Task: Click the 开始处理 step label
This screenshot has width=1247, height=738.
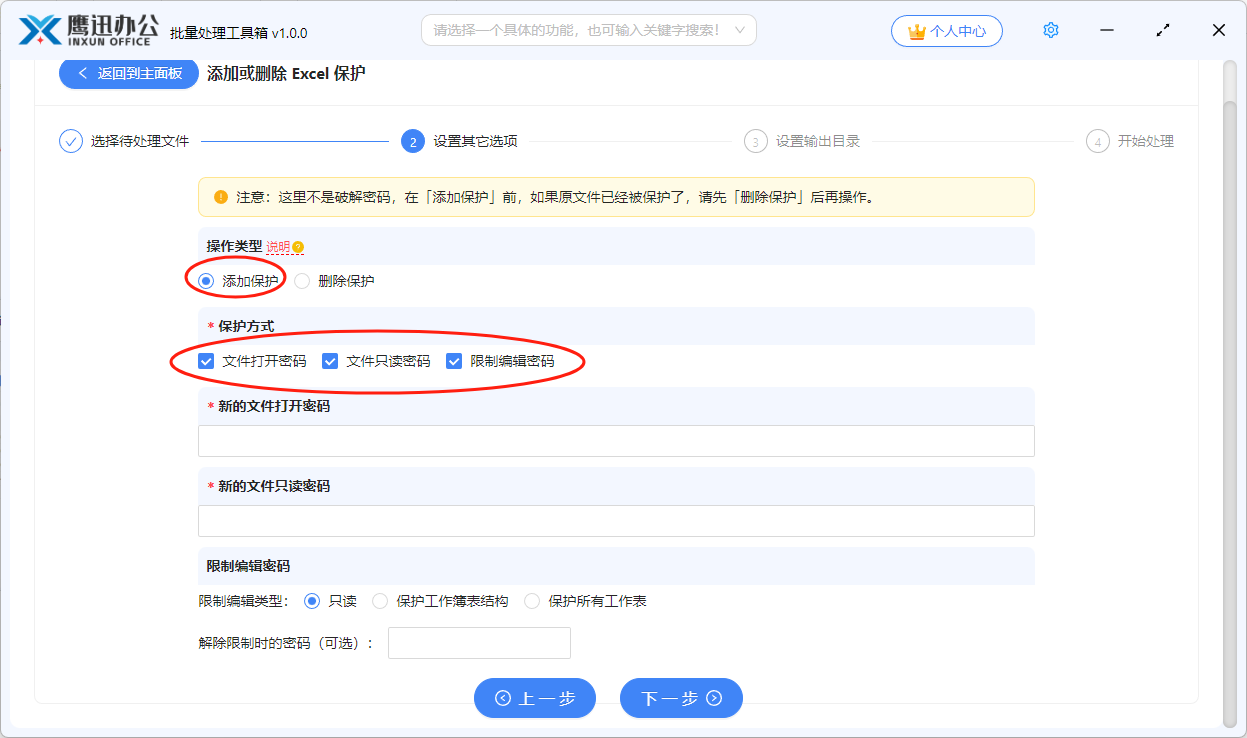Action: (x=1143, y=141)
